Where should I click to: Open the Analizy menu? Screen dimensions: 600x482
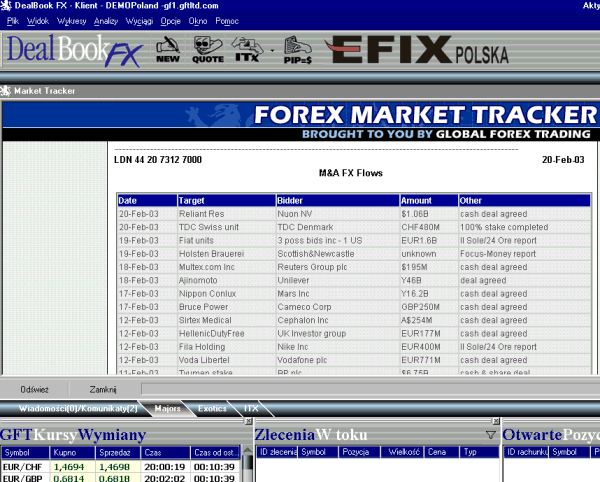106,21
